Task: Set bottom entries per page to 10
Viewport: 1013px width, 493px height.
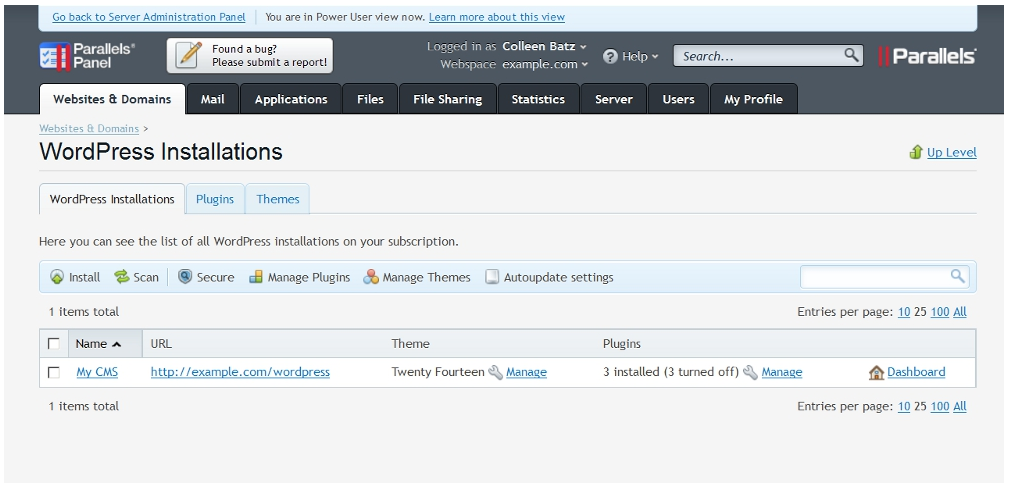Action: [904, 406]
